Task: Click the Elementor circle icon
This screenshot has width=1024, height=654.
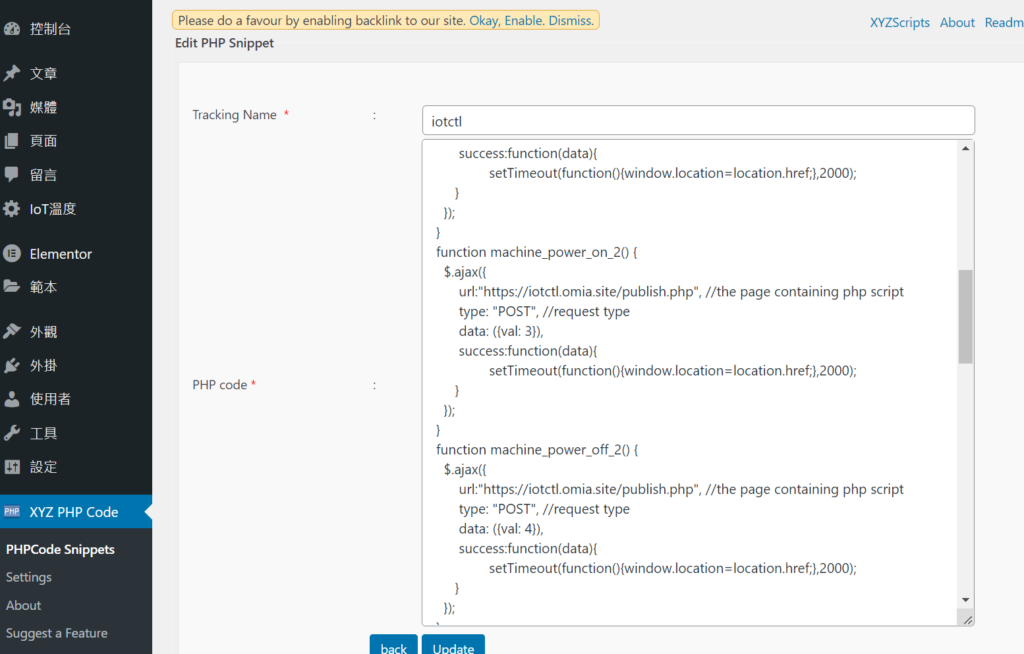Action: click(12, 254)
